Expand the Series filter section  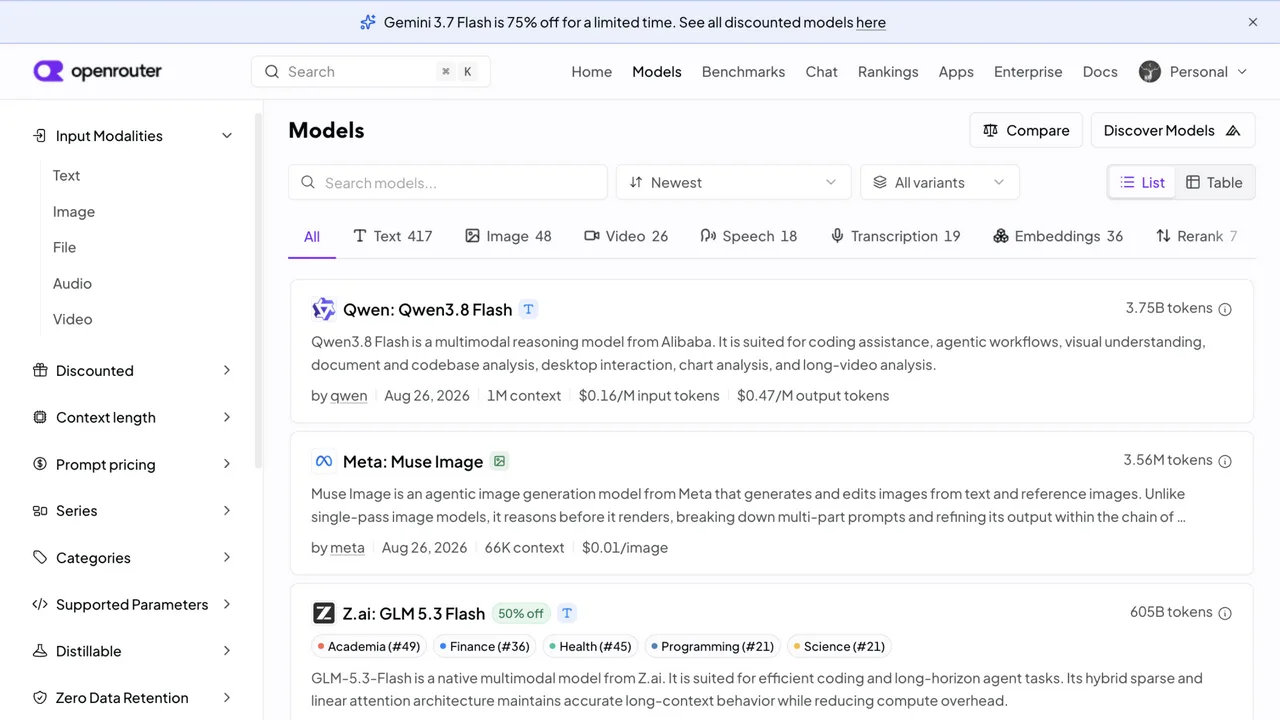point(132,511)
